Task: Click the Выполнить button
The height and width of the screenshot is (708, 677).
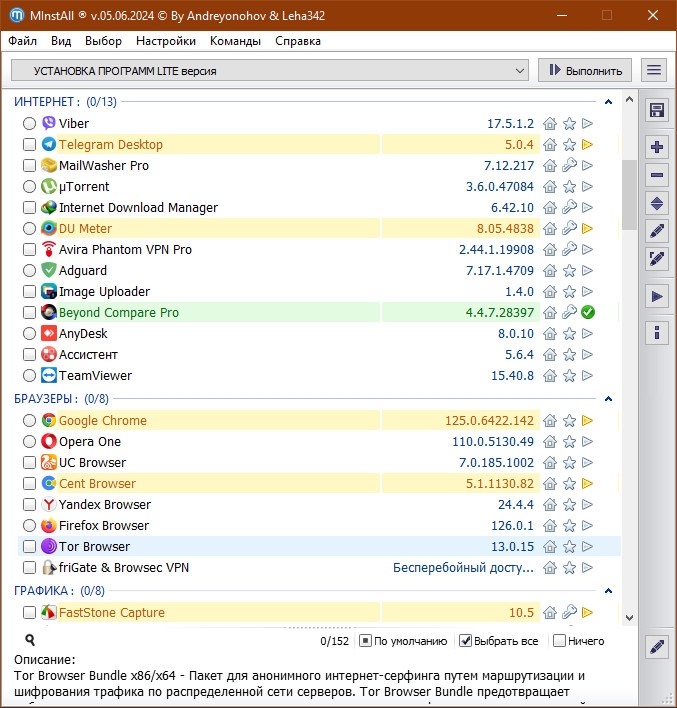Action: 585,70
